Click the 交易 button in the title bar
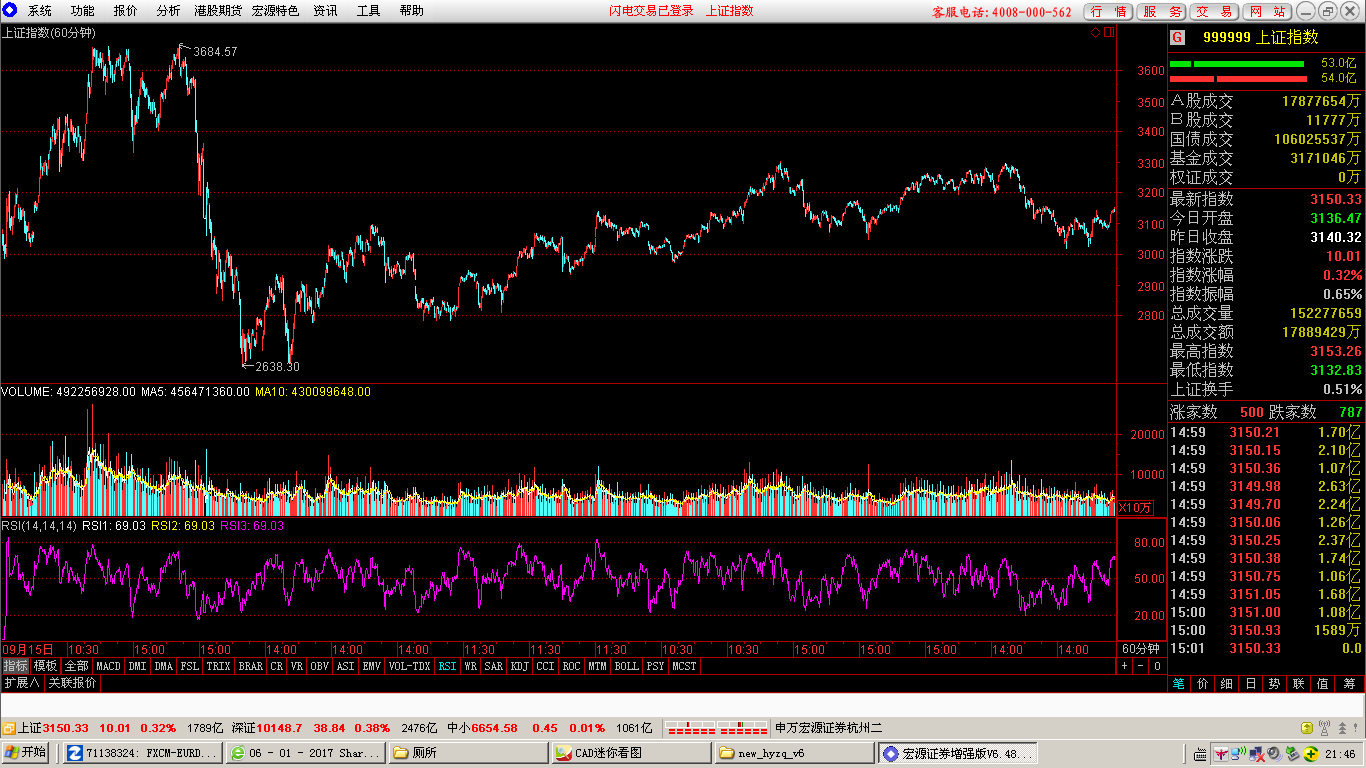This screenshot has height=768, width=1366. click(1215, 11)
